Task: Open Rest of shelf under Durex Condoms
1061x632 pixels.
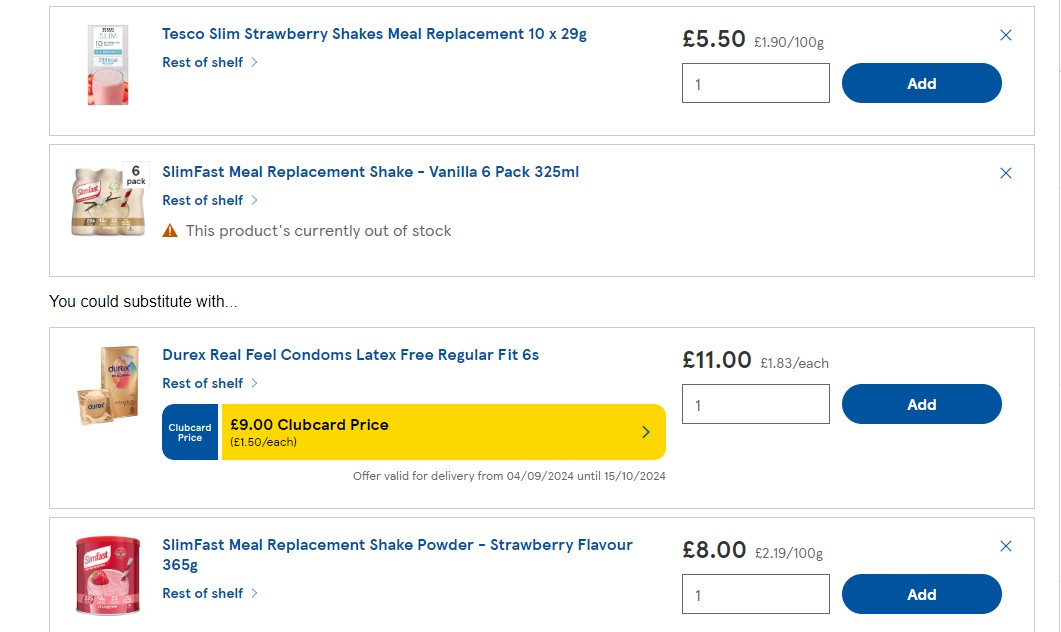Action: click(x=210, y=383)
